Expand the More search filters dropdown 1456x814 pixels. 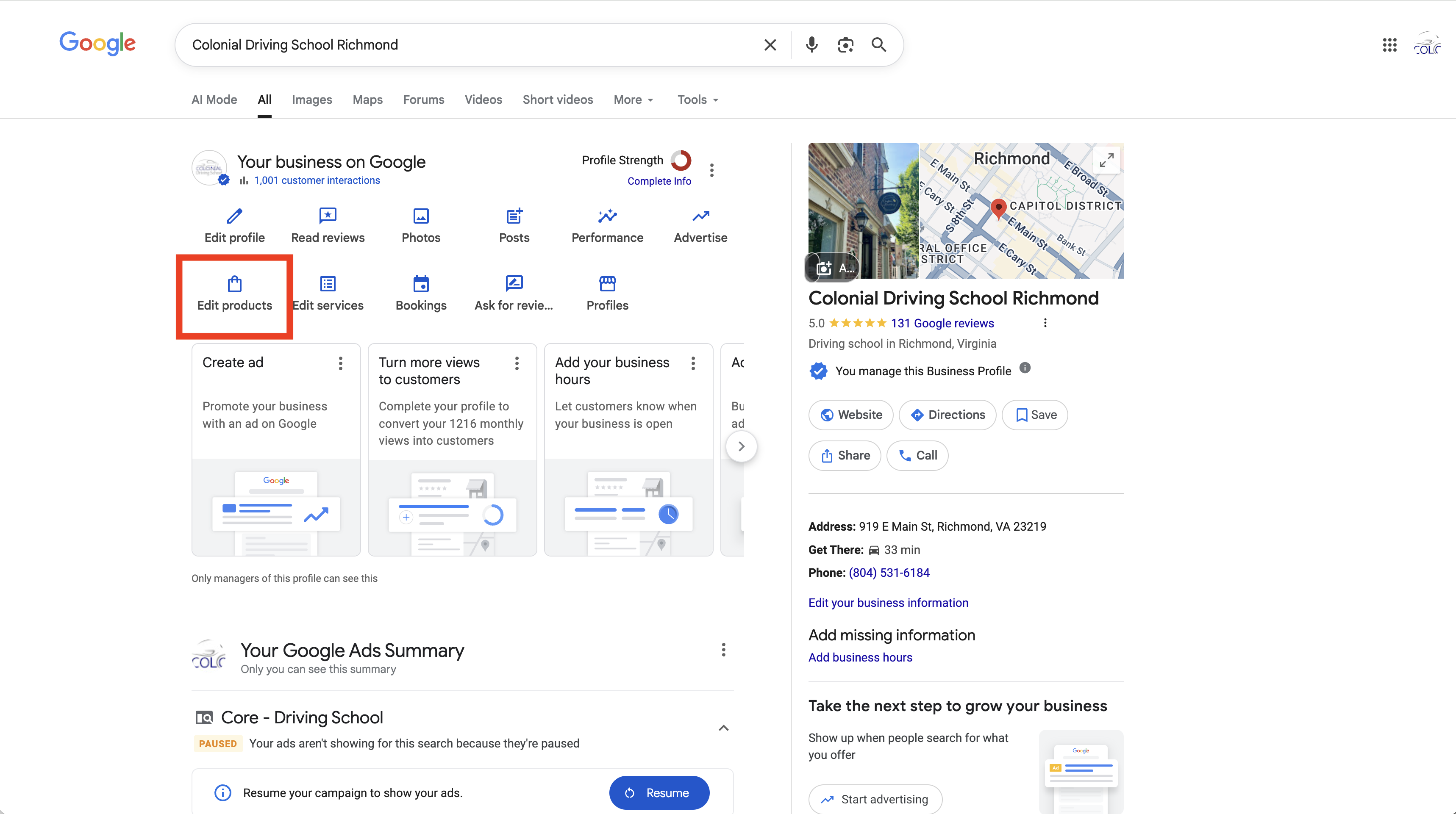634,100
